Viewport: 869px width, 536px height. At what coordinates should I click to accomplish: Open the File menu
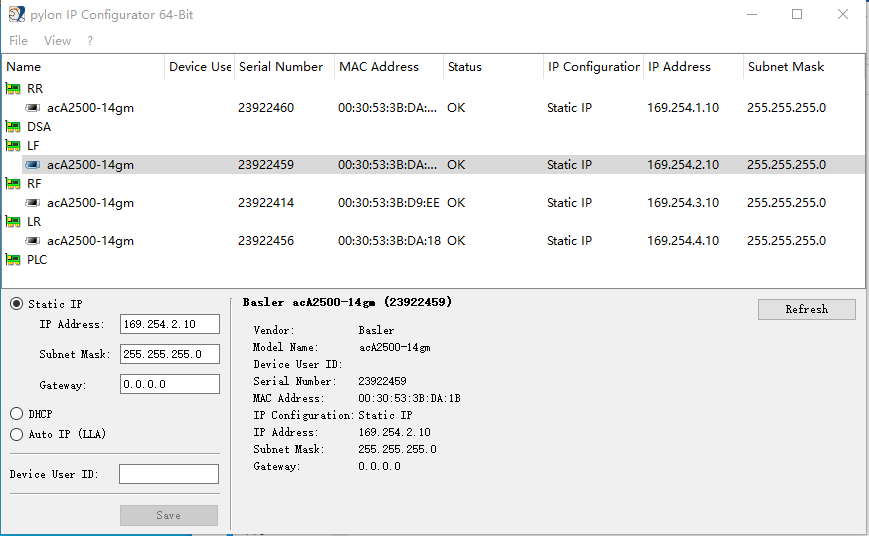tap(18, 40)
